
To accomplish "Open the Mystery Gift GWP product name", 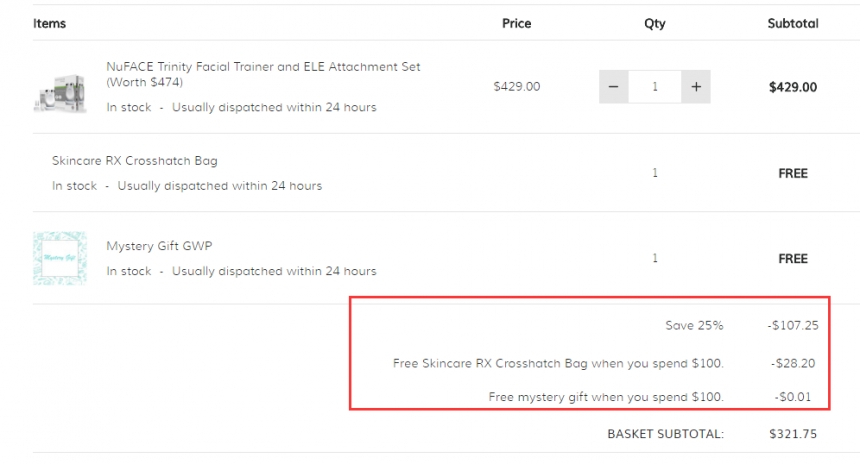I will point(159,246).
